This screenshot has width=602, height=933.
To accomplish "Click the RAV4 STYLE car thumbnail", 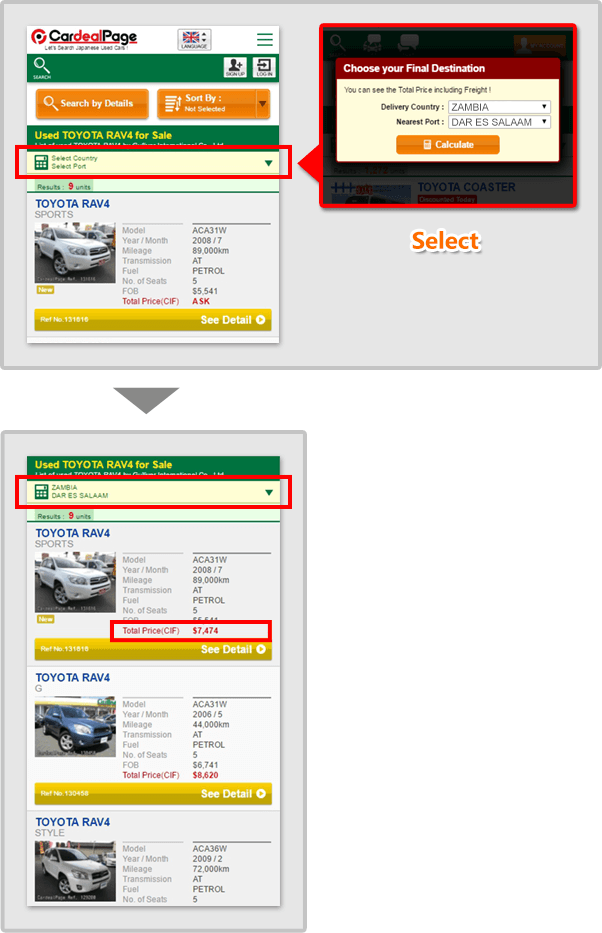I will coord(75,872).
